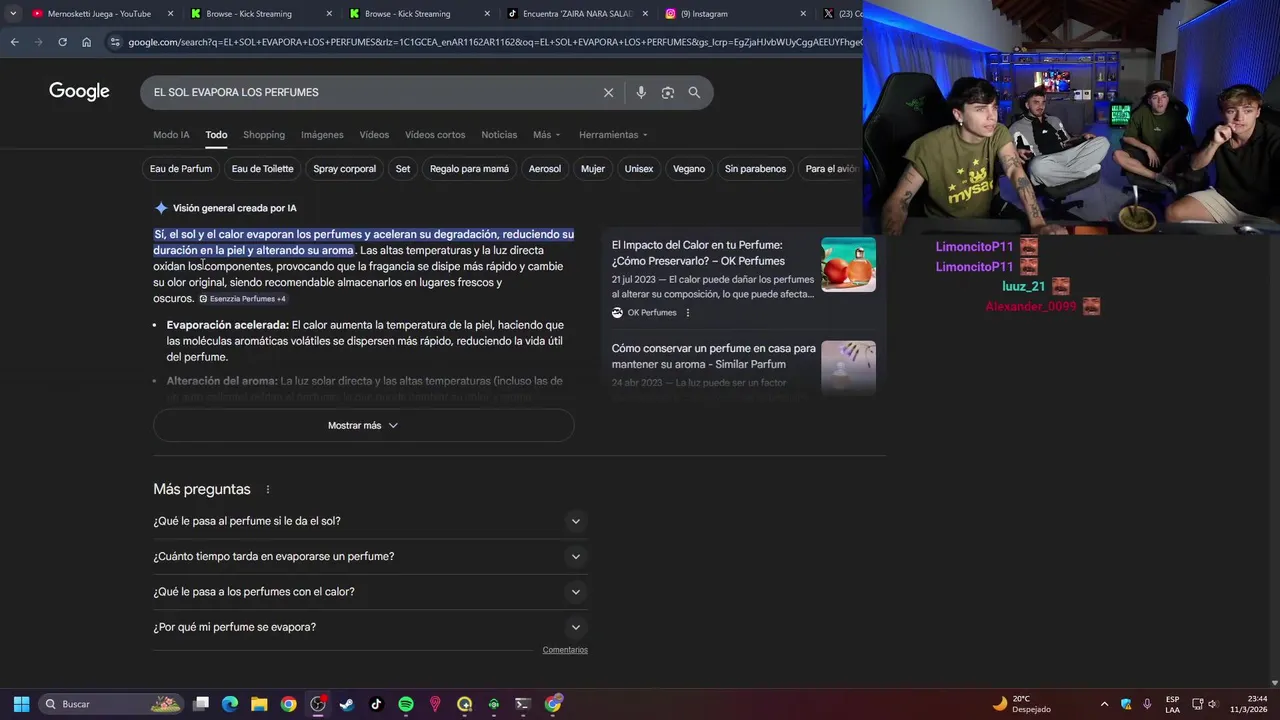Open the Windows Start menu
Screen dimensions: 1280x720
pyautogui.click(x=21, y=704)
